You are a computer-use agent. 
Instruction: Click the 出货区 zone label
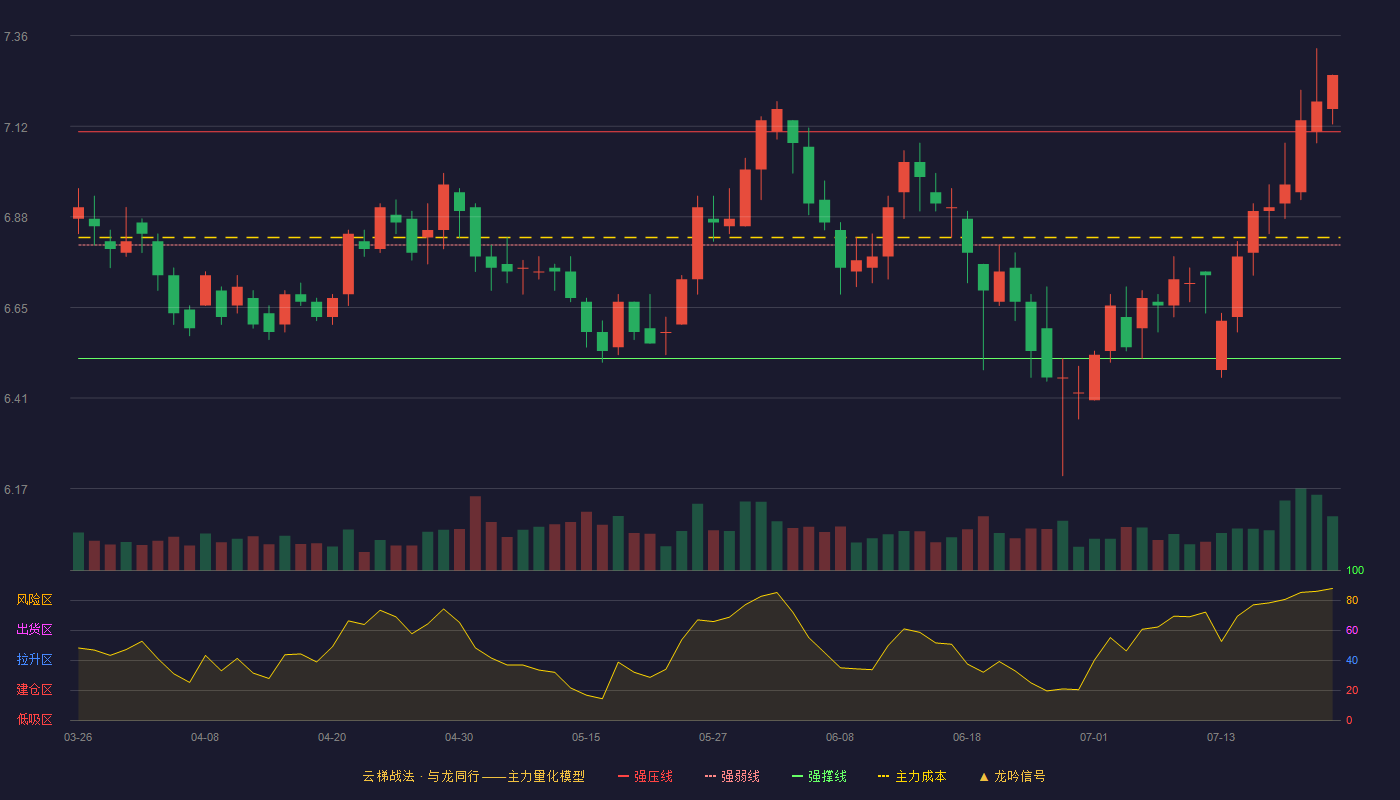(x=34, y=630)
